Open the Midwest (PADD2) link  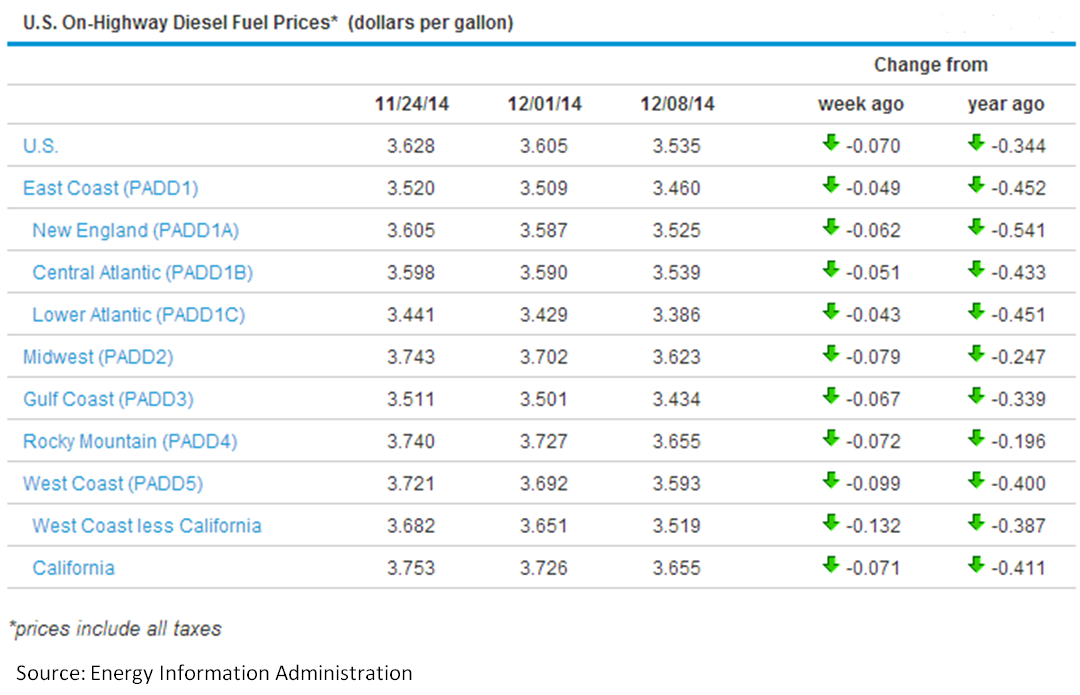click(x=98, y=357)
